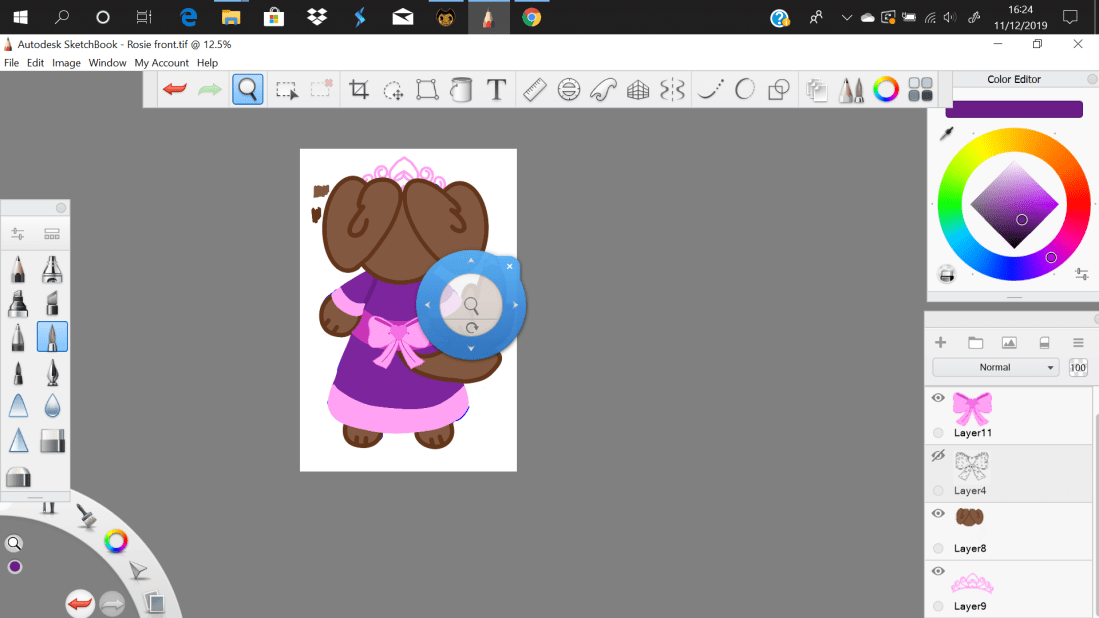Viewport: 1099px width, 618px height.
Task: Hide Layer11 using its eye icon
Action: 938,398
